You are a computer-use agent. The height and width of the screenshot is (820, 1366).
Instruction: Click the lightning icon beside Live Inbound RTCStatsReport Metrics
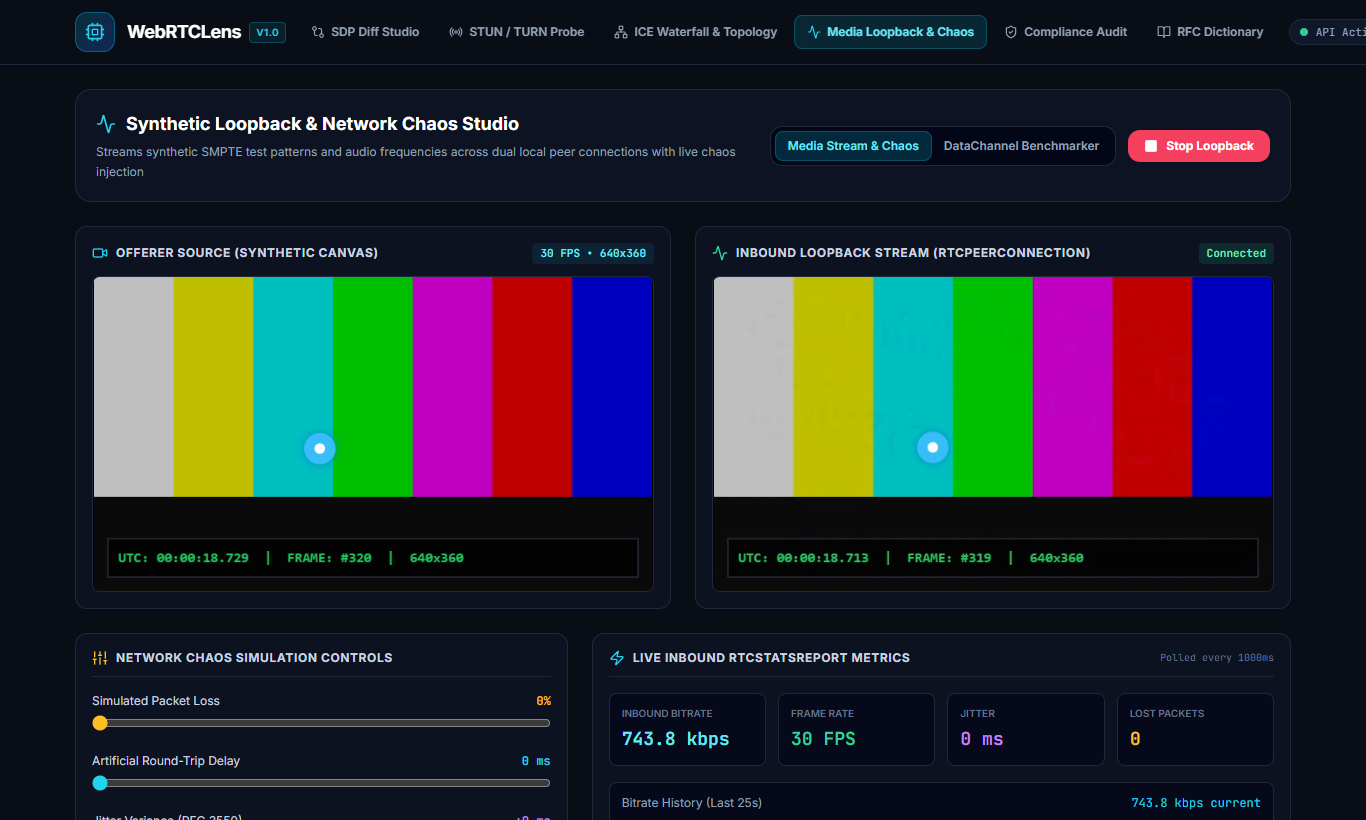point(617,658)
